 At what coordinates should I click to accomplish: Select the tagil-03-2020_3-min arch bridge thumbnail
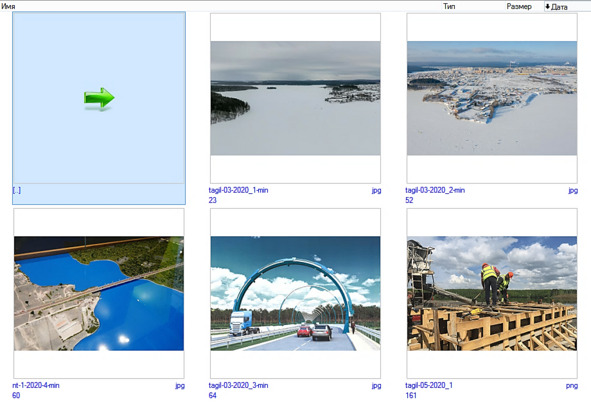tap(296, 293)
